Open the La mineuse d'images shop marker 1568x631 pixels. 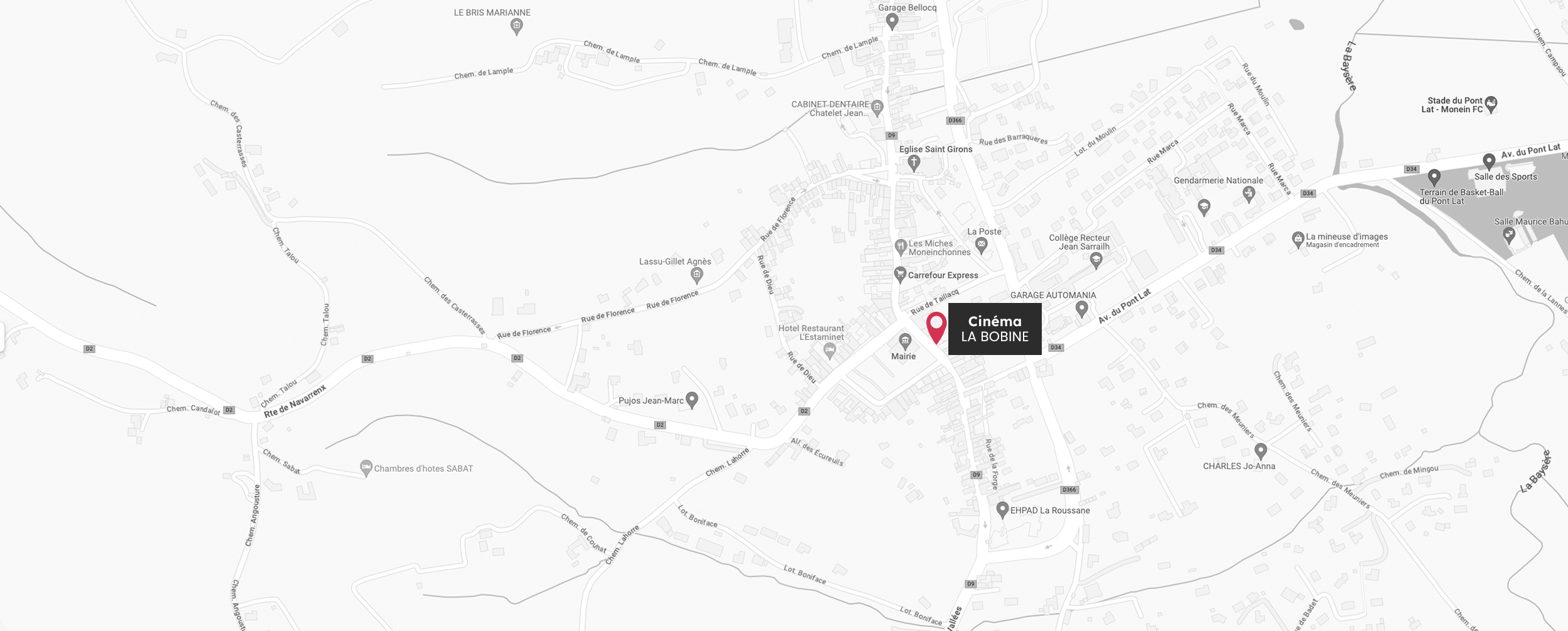coord(1298,240)
